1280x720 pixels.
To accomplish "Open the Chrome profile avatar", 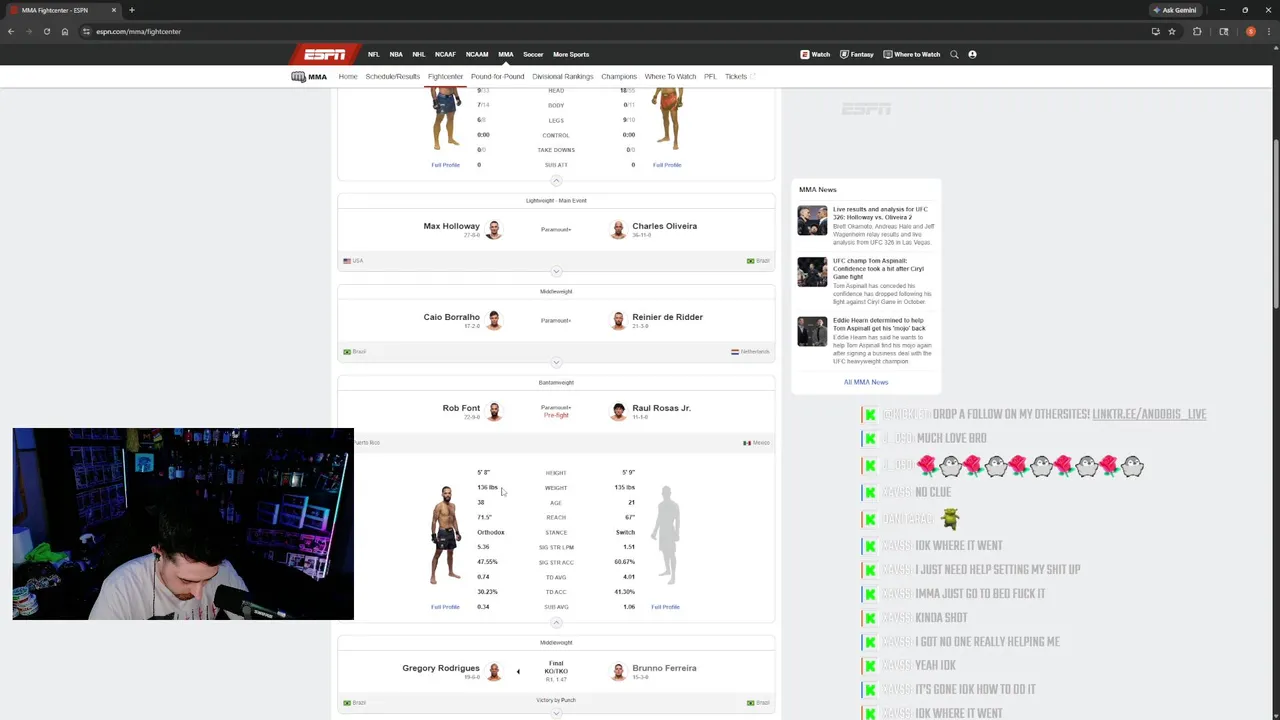I will 1250,31.
